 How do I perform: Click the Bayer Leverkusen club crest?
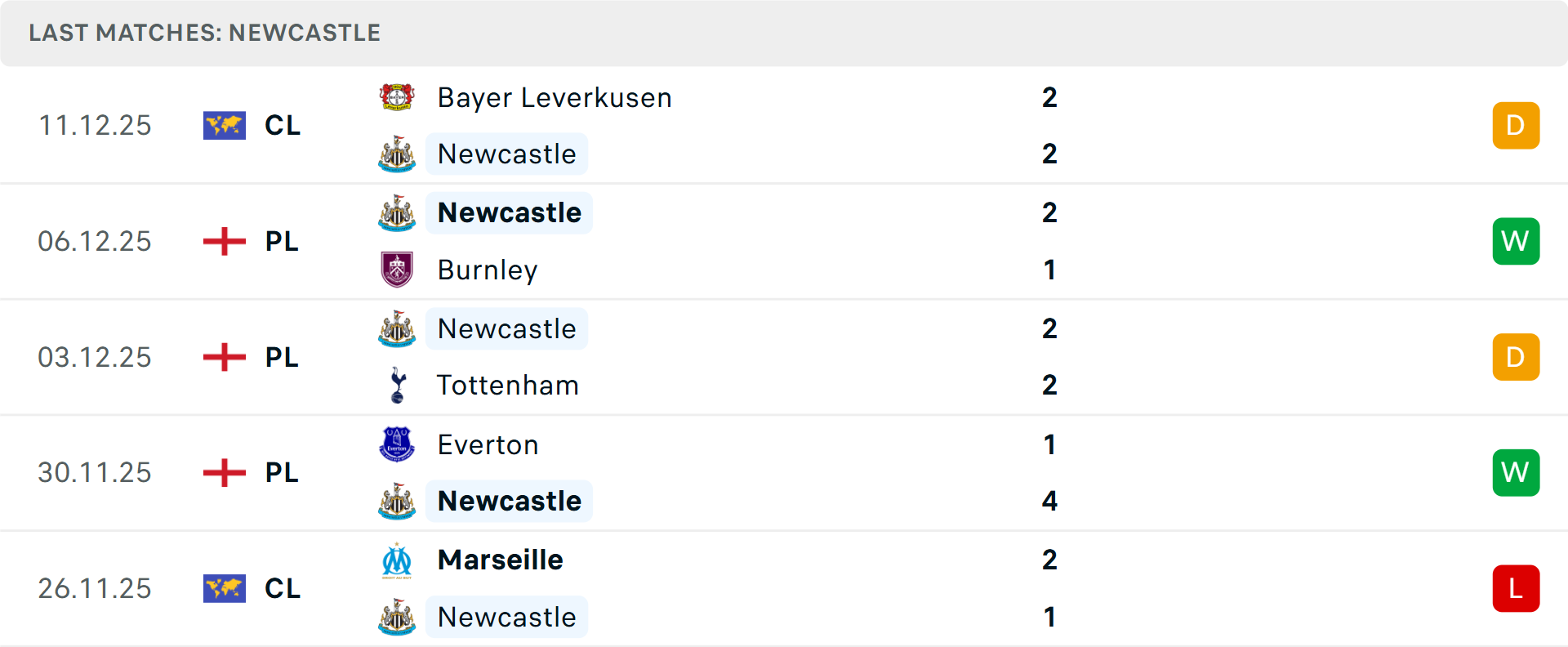point(398,97)
